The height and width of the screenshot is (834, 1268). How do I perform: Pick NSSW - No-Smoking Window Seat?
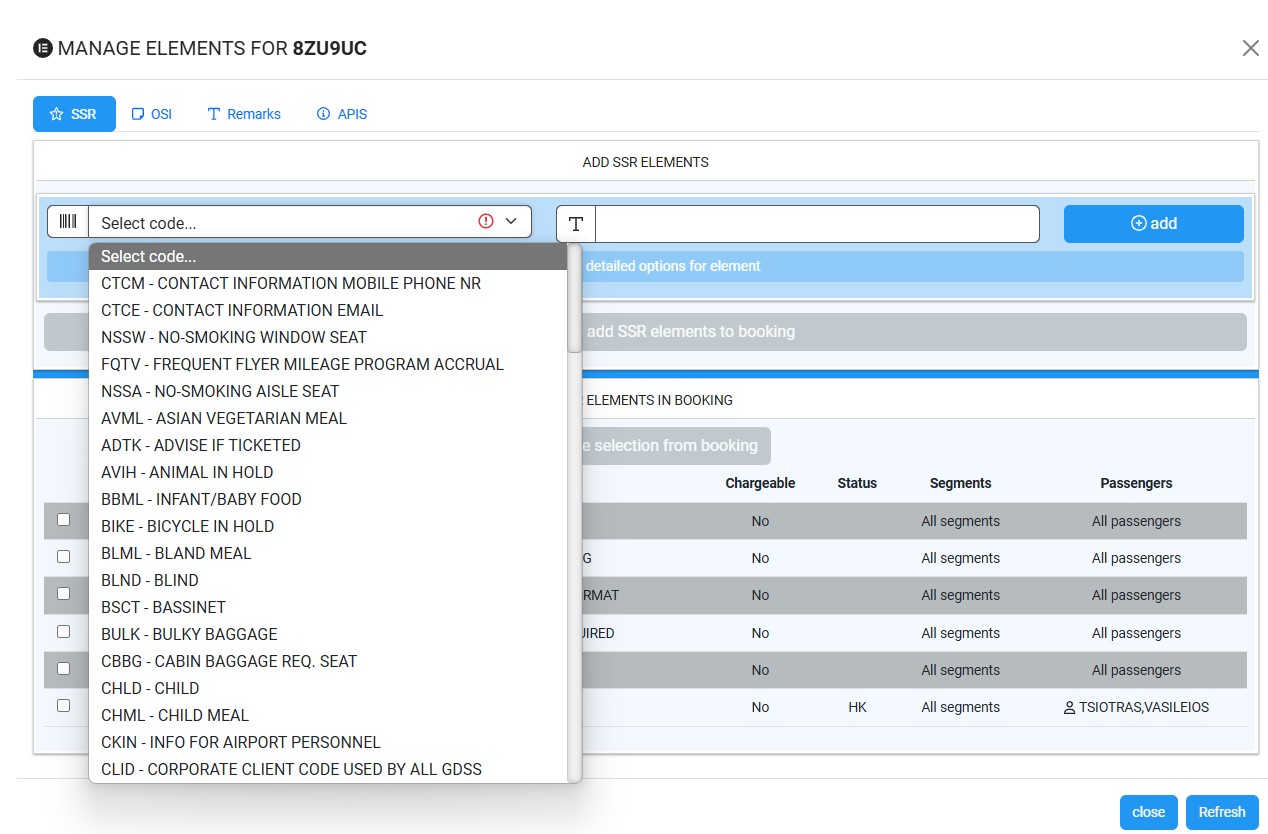click(328, 338)
